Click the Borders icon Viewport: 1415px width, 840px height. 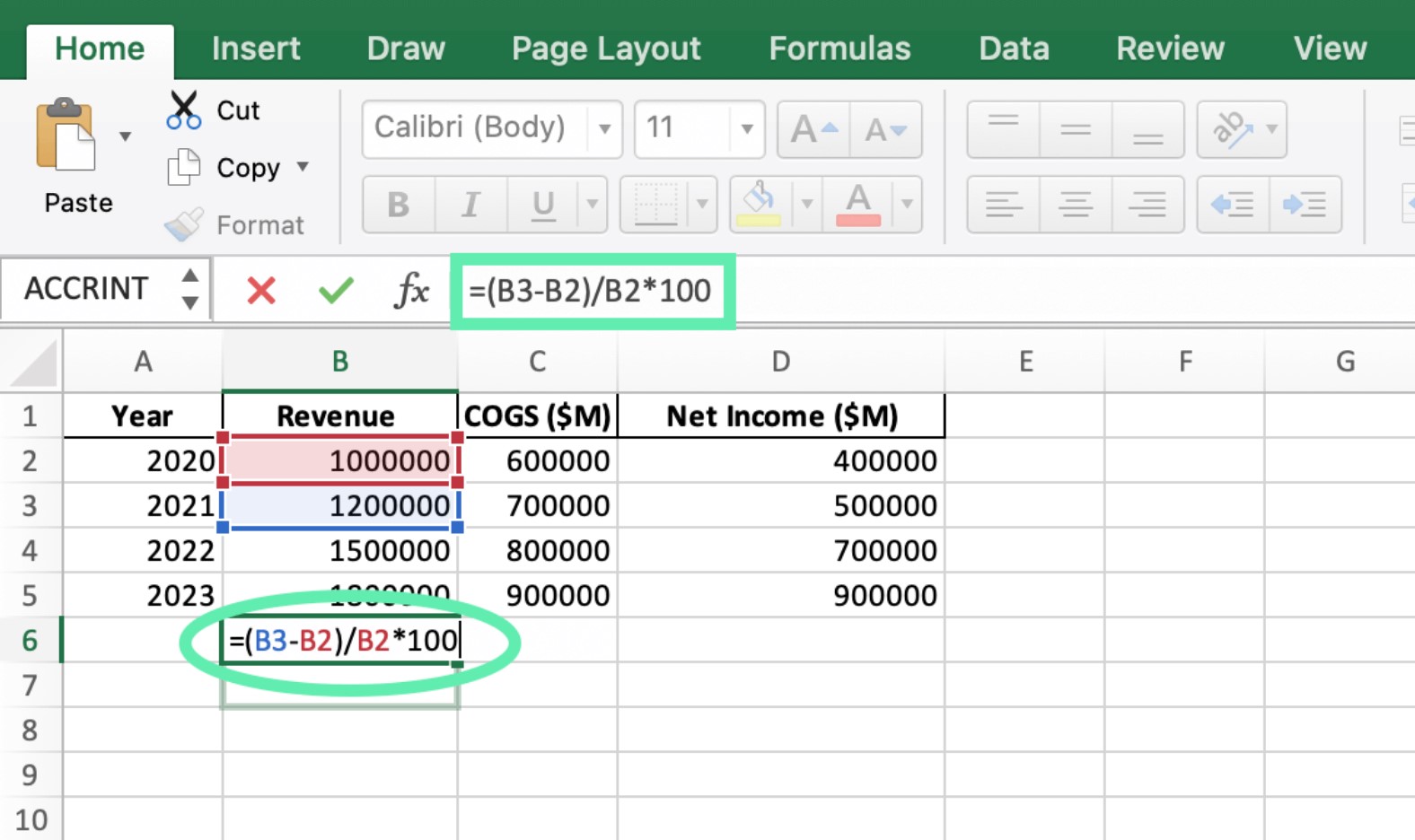tap(655, 205)
